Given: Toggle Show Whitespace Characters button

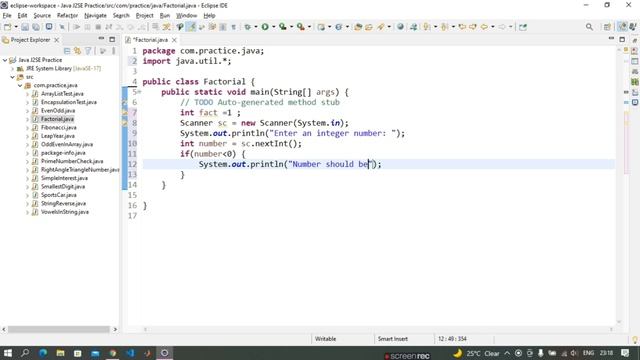Looking at the screenshot, I should coord(233,27).
